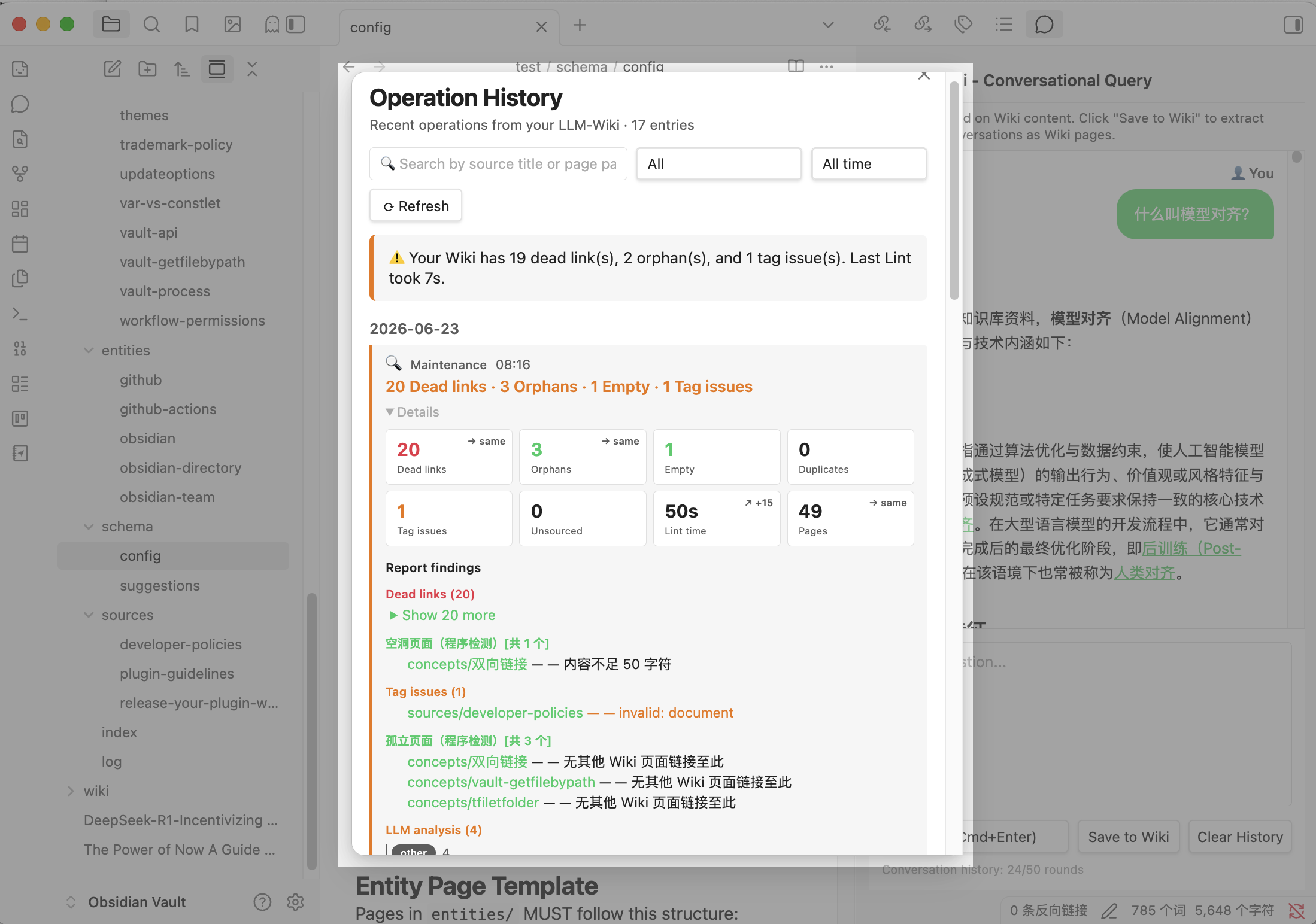Image resolution: width=1316 pixels, height=924 pixels.
Task: Open the All operation type dropdown
Action: pos(718,164)
